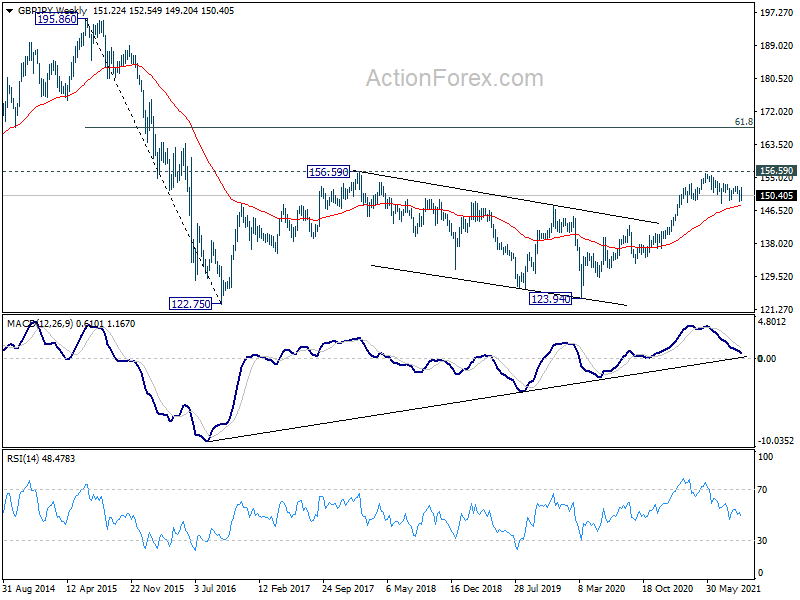Click the 138.020 price axis value

(x=777, y=244)
